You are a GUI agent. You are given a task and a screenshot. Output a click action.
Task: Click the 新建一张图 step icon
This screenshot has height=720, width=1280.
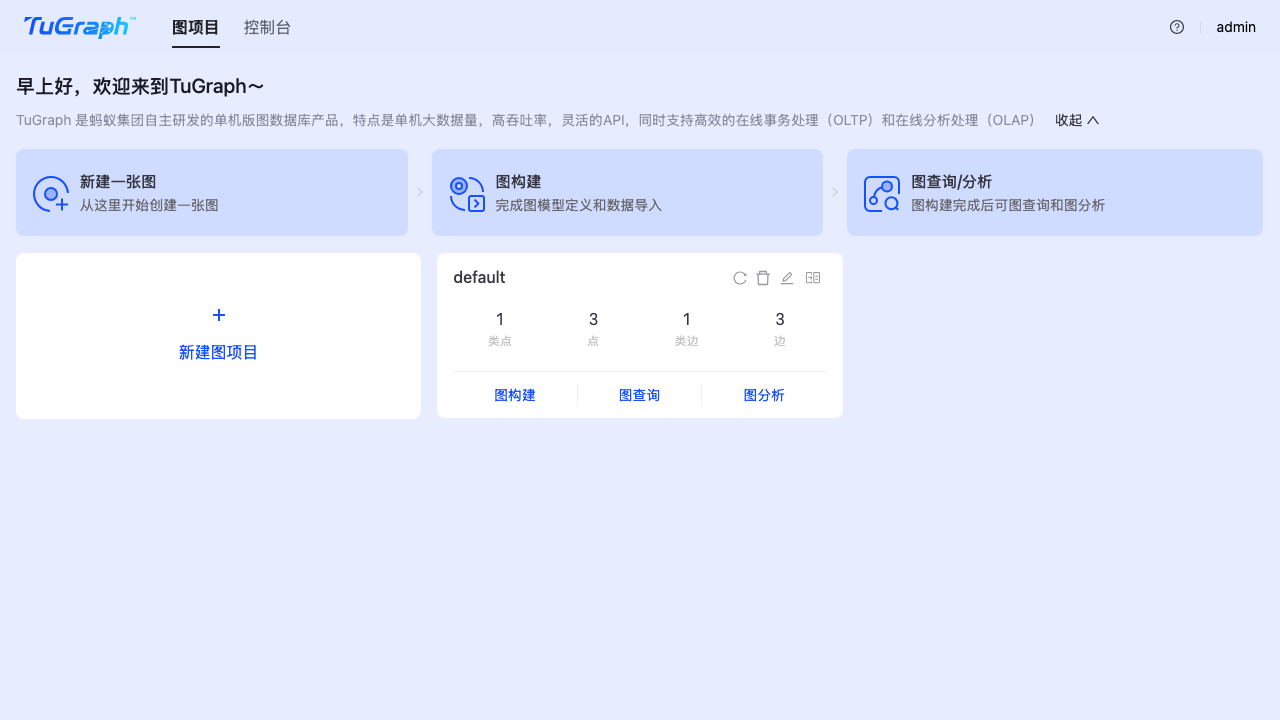pyautogui.click(x=51, y=193)
